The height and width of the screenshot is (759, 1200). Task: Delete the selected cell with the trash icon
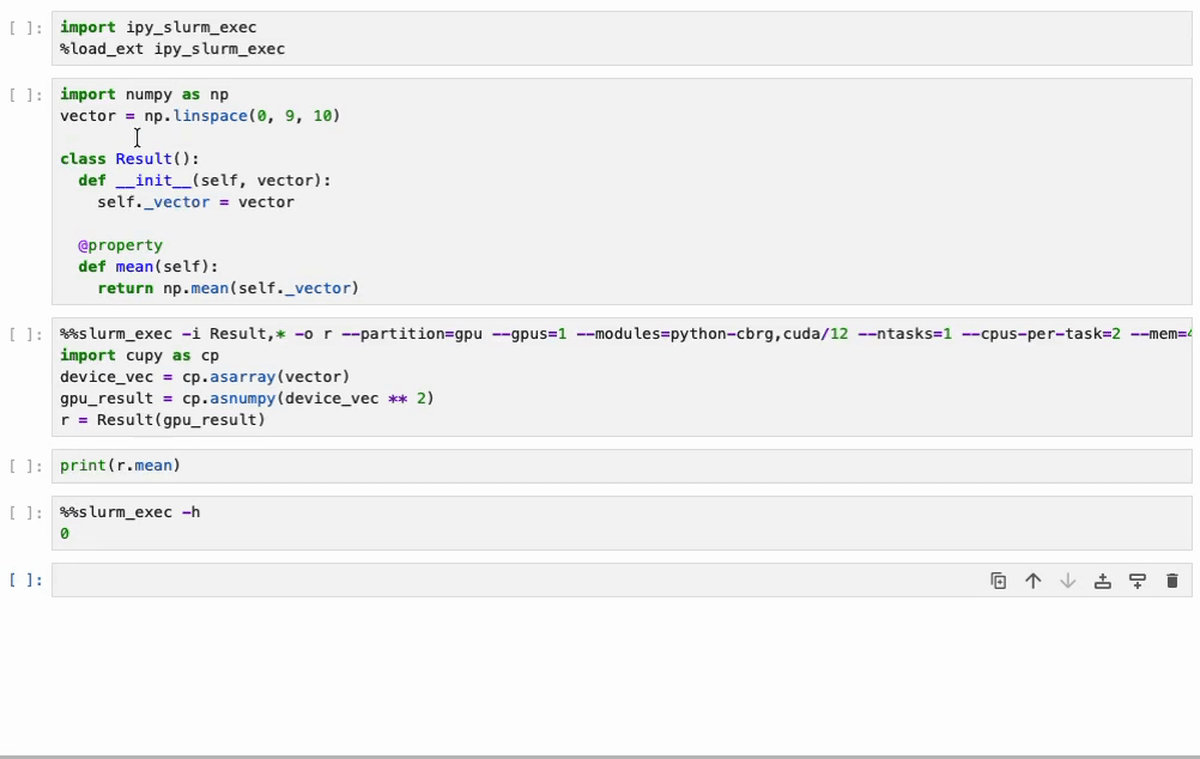(x=1172, y=580)
